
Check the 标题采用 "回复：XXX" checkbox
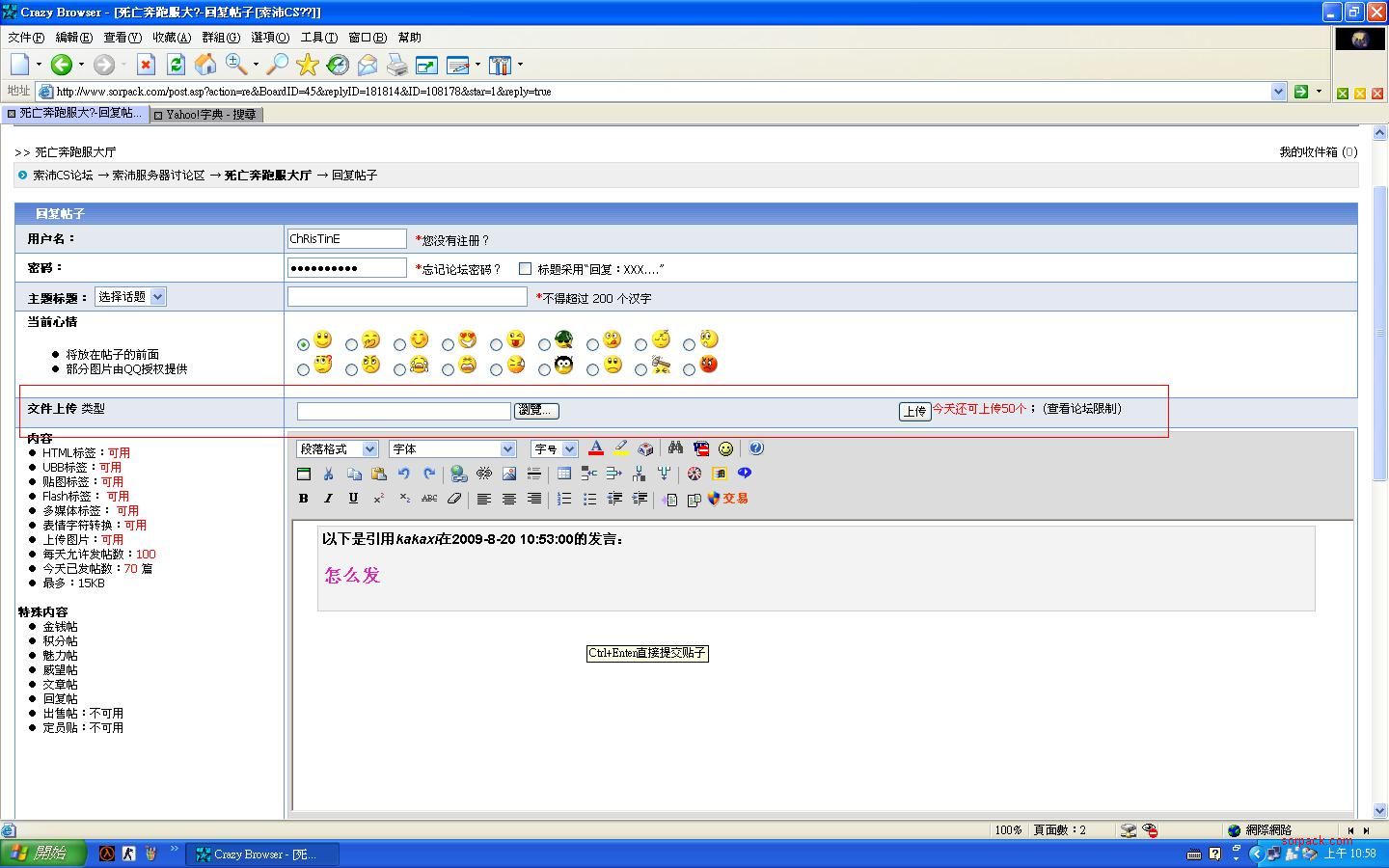525,269
